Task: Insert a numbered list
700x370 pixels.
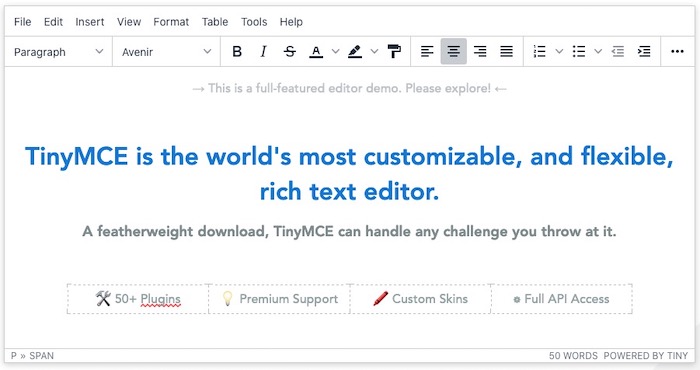Action: coord(540,52)
